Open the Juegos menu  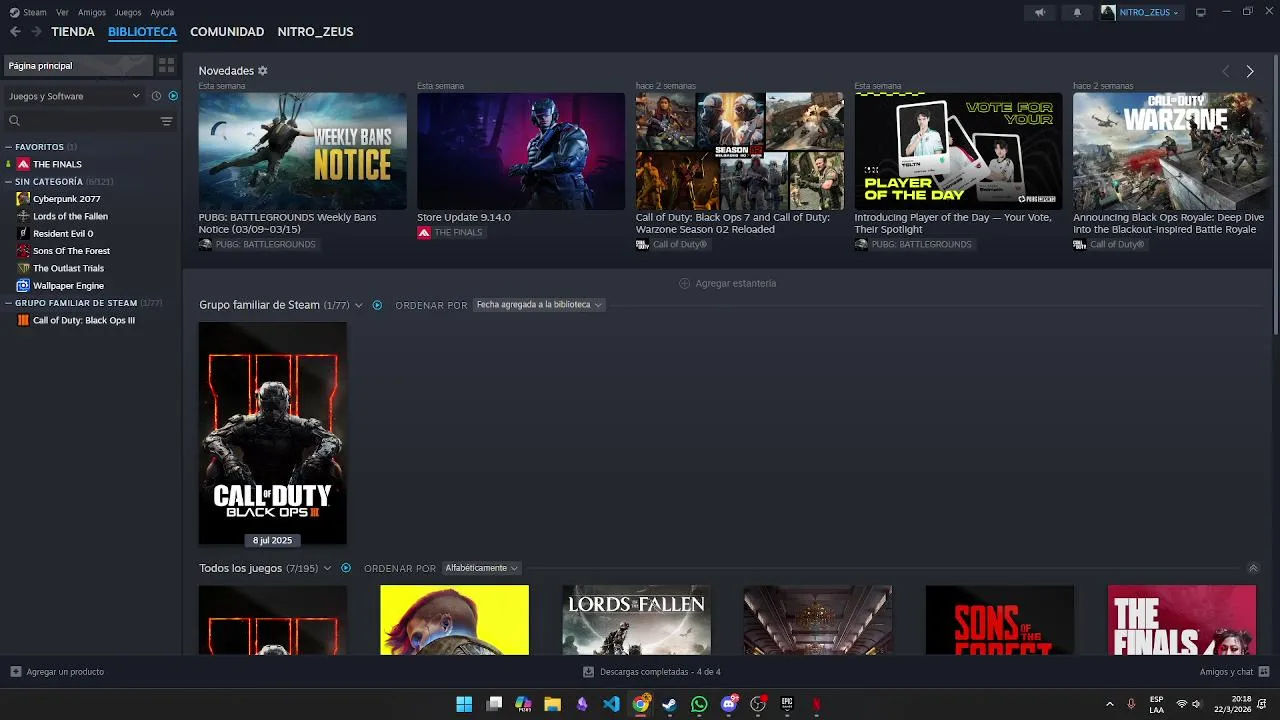pos(128,12)
